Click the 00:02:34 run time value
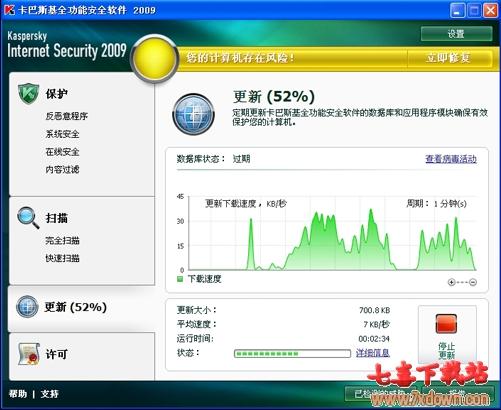The width and height of the screenshot is (501, 410). (x=374, y=339)
